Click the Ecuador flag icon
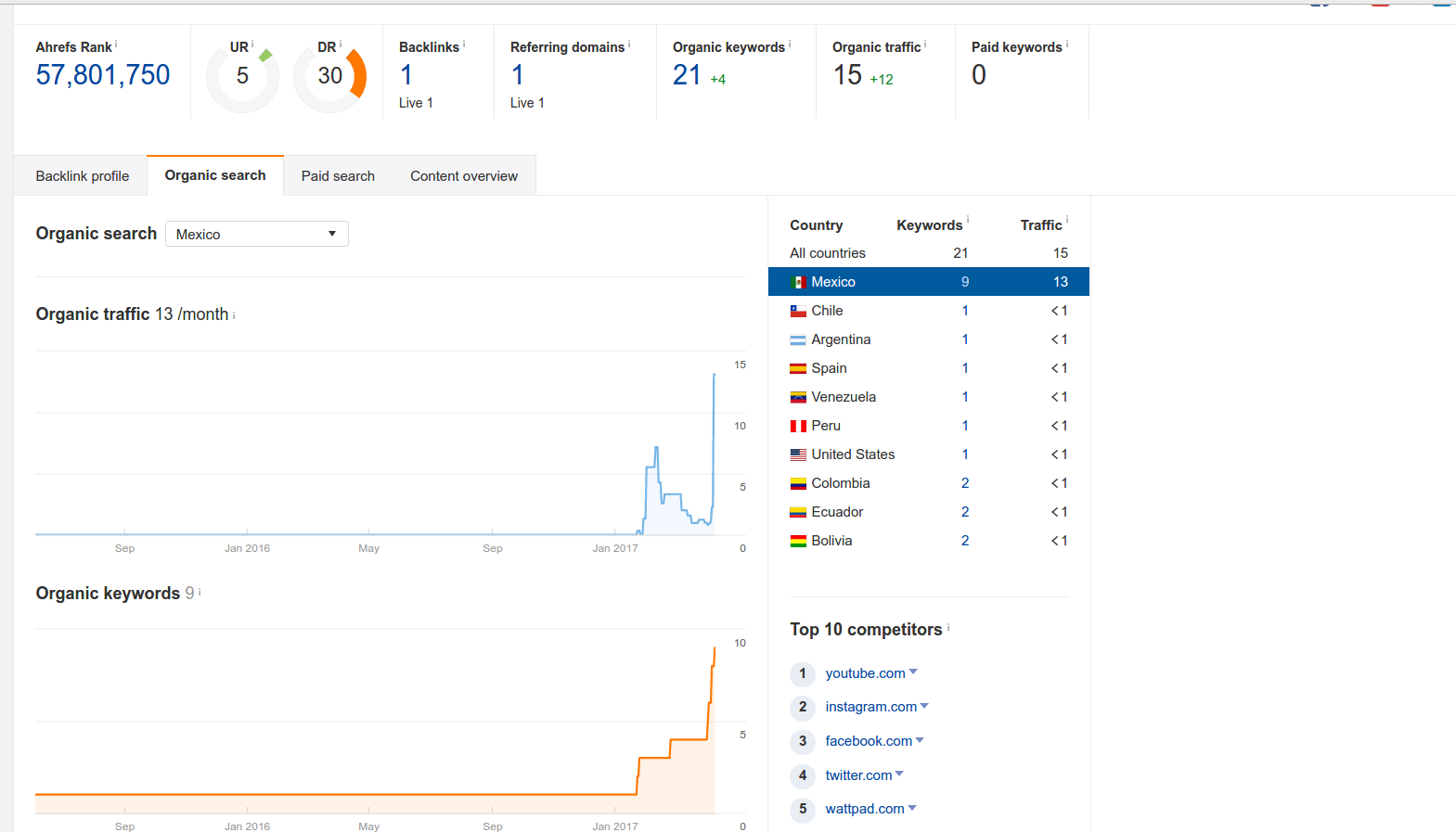Viewport: 1456px width, 832px height. coord(798,512)
